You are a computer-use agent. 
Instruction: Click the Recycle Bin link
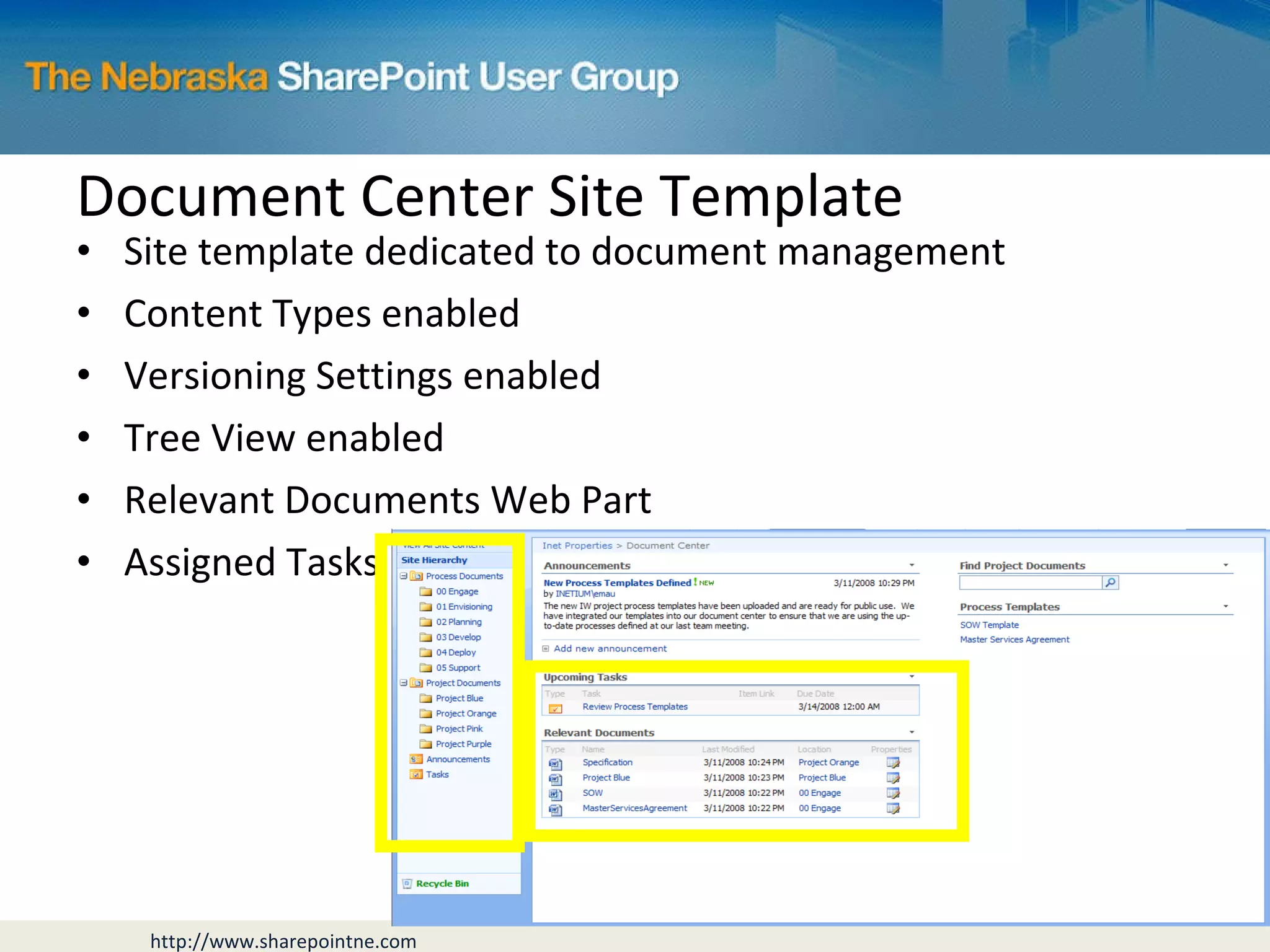(x=442, y=884)
